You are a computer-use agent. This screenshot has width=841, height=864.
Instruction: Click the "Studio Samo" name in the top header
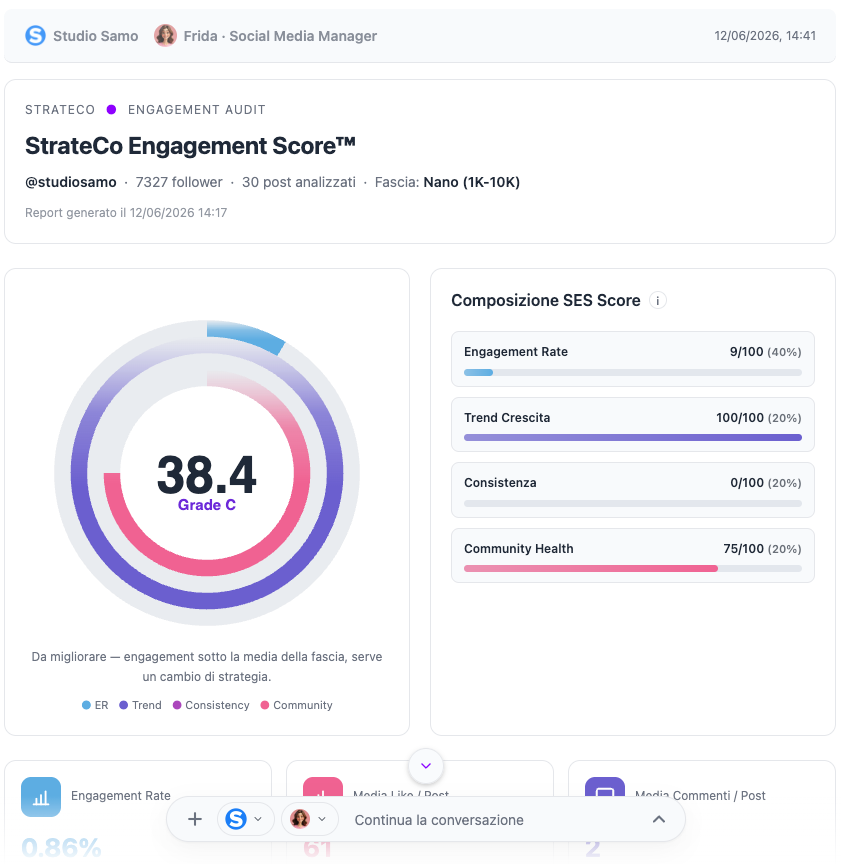[x=95, y=36]
